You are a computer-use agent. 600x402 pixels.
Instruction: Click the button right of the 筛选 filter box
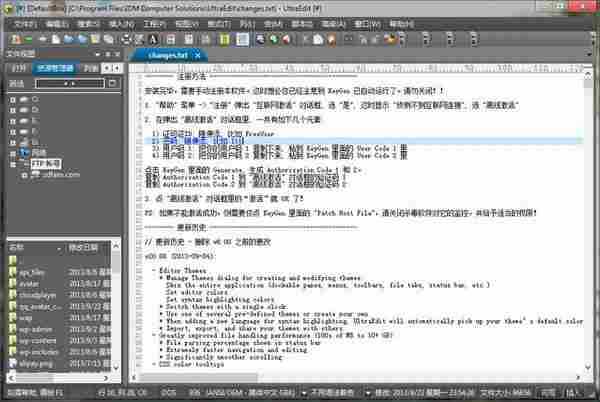[x=112, y=83]
